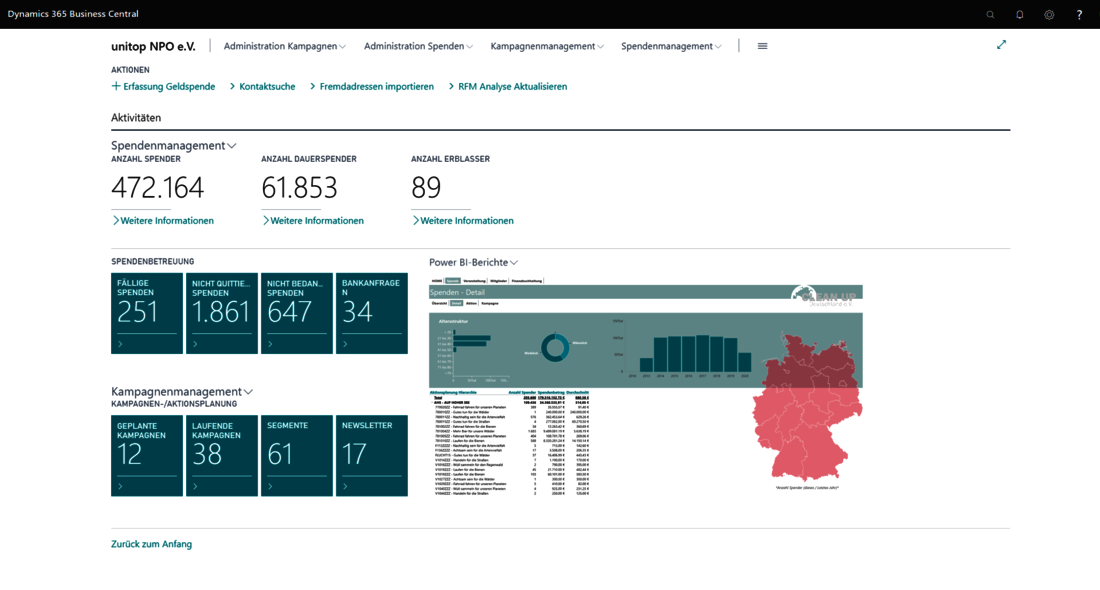
Task: Click the arrow under the Segmente tile
Action: pyautogui.click(x=271, y=486)
